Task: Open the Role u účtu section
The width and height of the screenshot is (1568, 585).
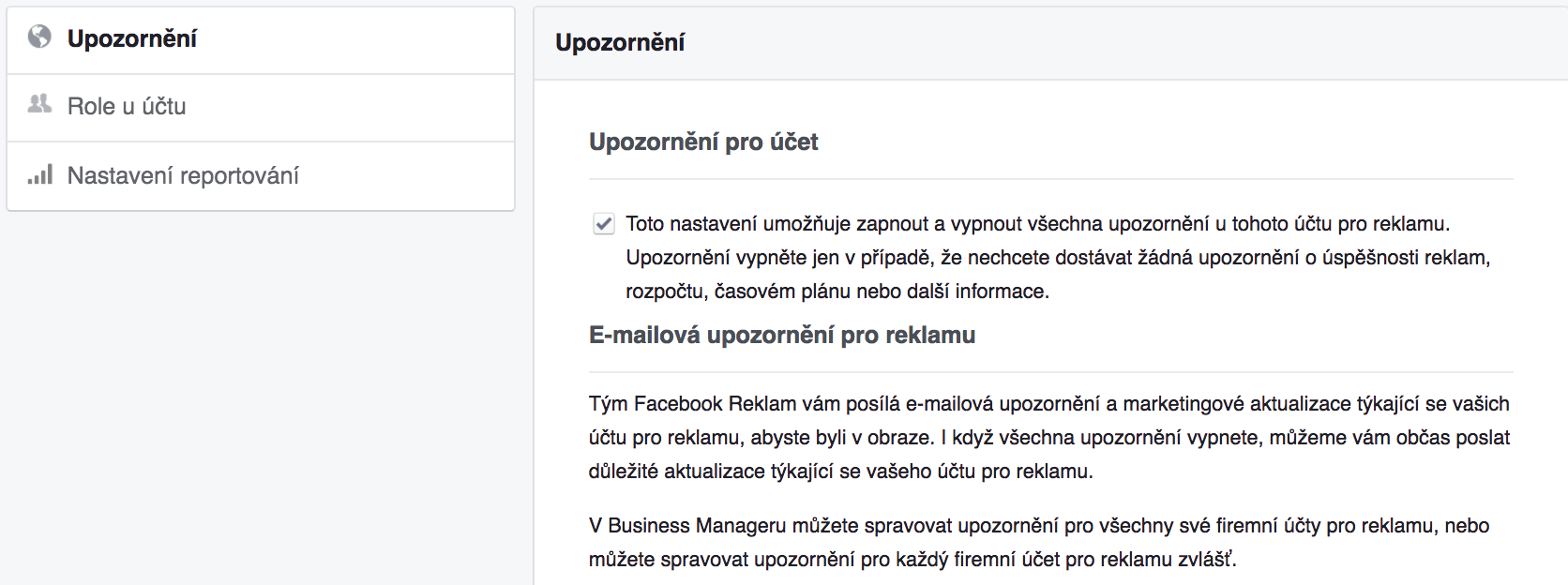Action: 261,108
